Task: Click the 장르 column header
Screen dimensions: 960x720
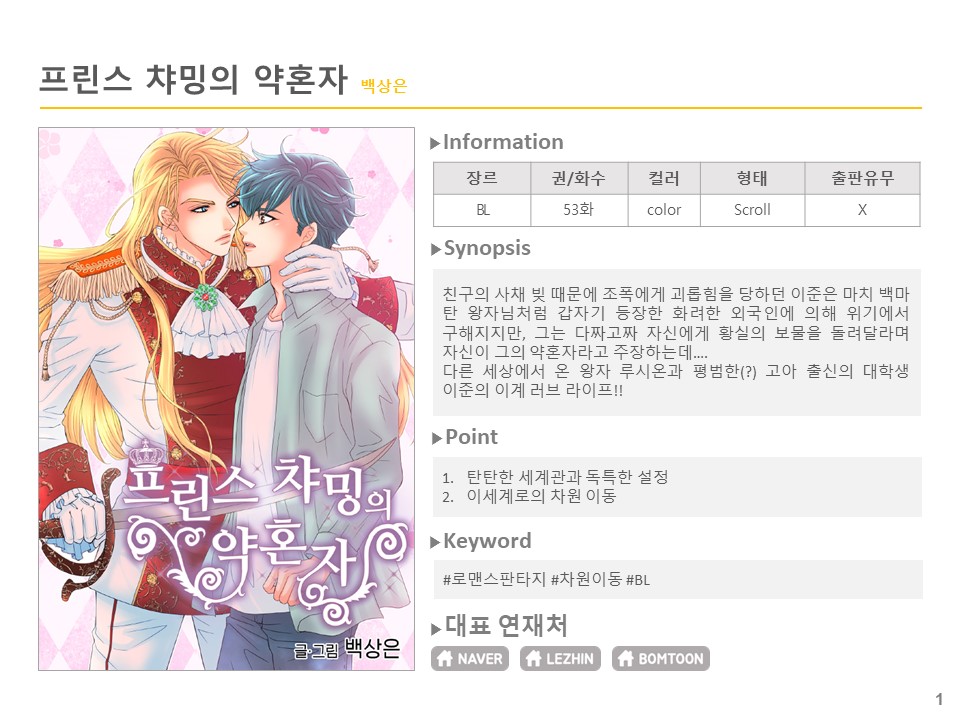Action: pos(482,178)
